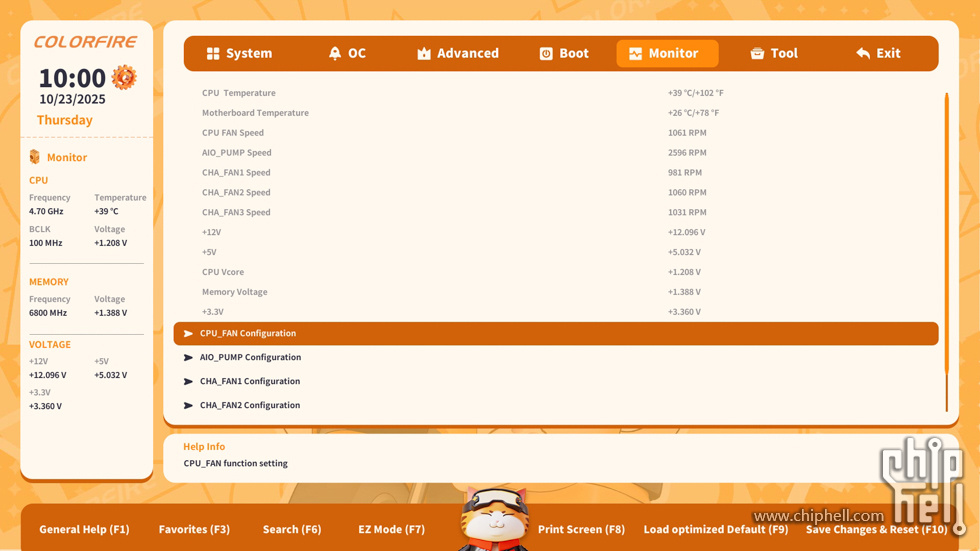Open CHA_FAN1 Configuration submenu

pos(249,381)
